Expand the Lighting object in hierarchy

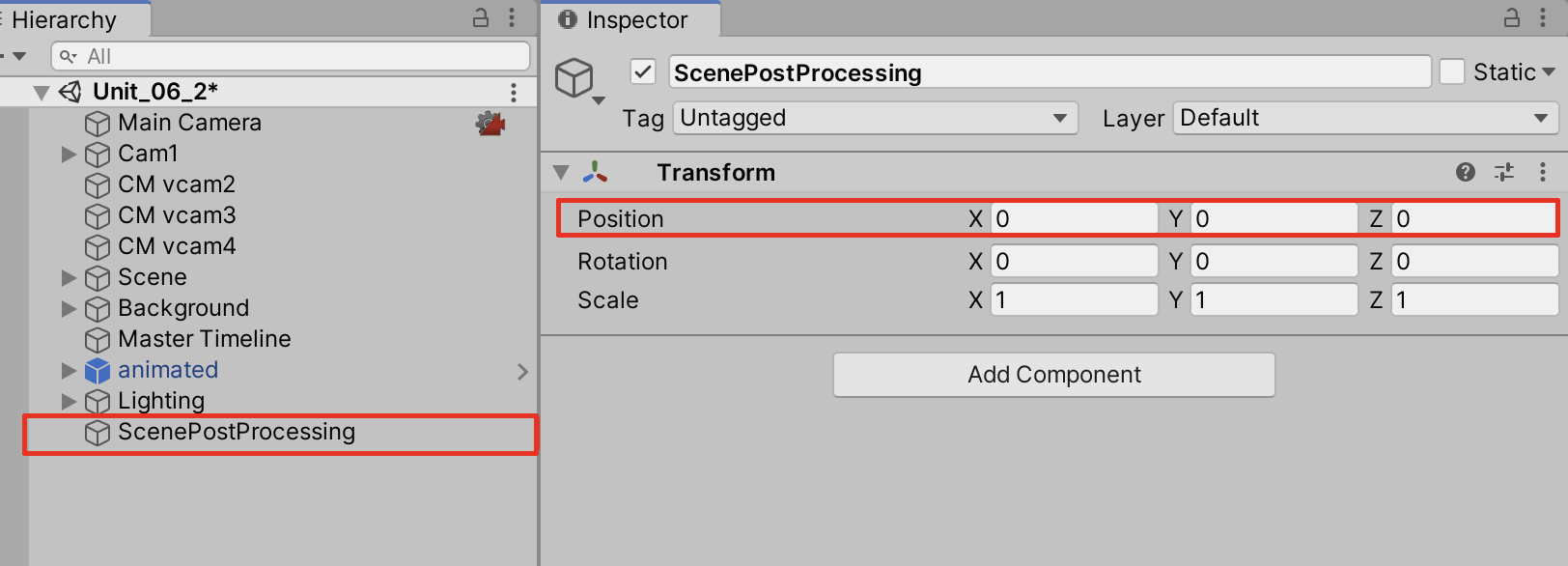(69, 401)
